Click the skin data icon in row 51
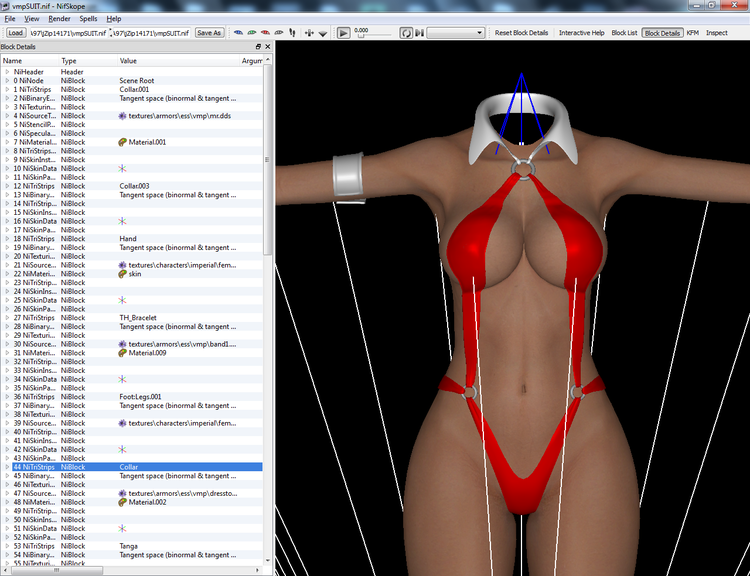Image resolution: width=750 pixels, height=576 pixels. pyautogui.click(x=122, y=528)
